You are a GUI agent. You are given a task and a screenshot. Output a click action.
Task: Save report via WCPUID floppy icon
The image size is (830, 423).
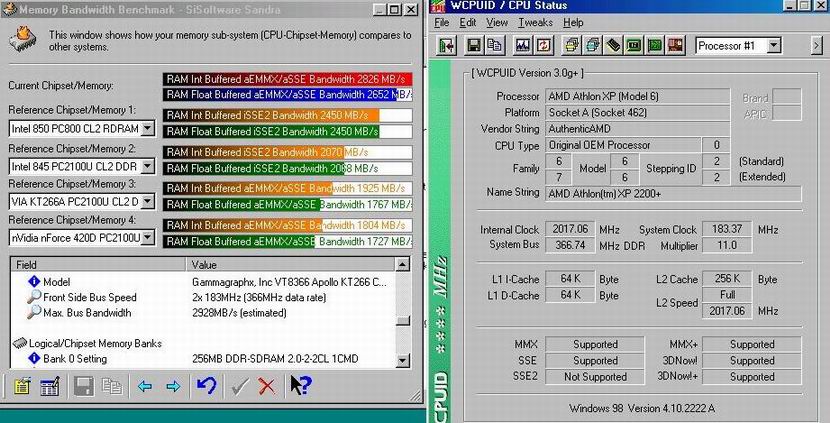[x=473, y=46]
